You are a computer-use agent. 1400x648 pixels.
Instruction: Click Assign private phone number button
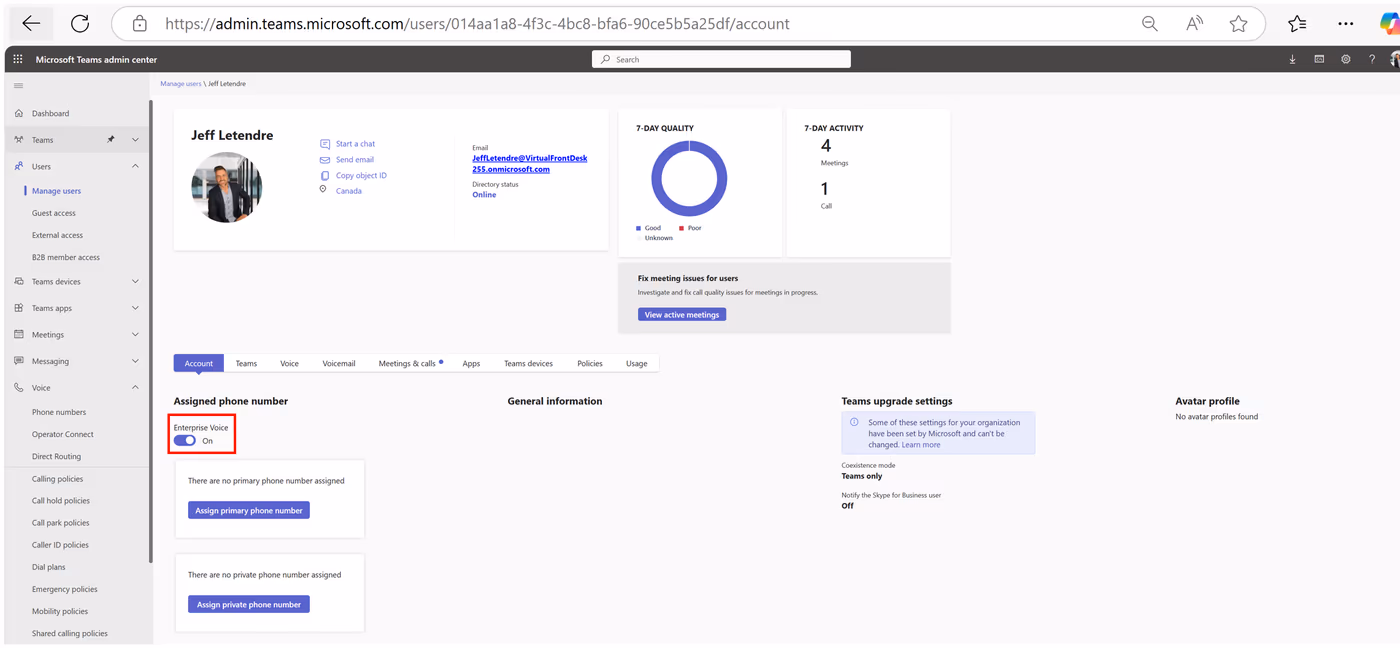coord(249,604)
